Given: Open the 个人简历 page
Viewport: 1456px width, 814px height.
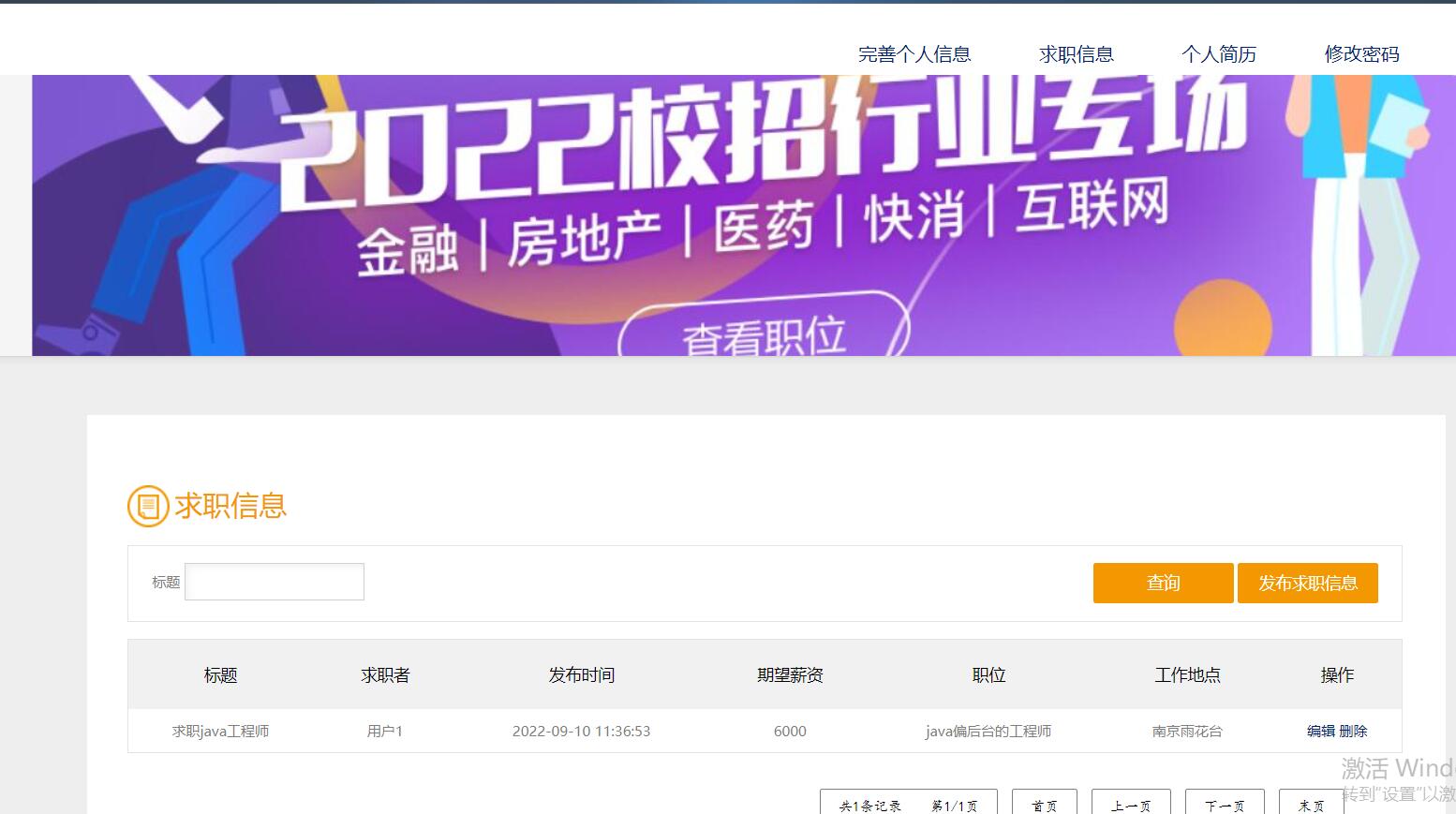Looking at the screenshot, I should [1219, 53].
